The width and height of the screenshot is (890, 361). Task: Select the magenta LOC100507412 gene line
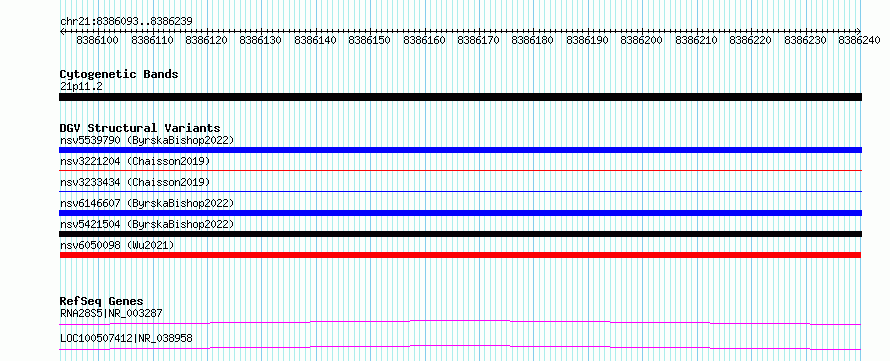click(460, 347)
